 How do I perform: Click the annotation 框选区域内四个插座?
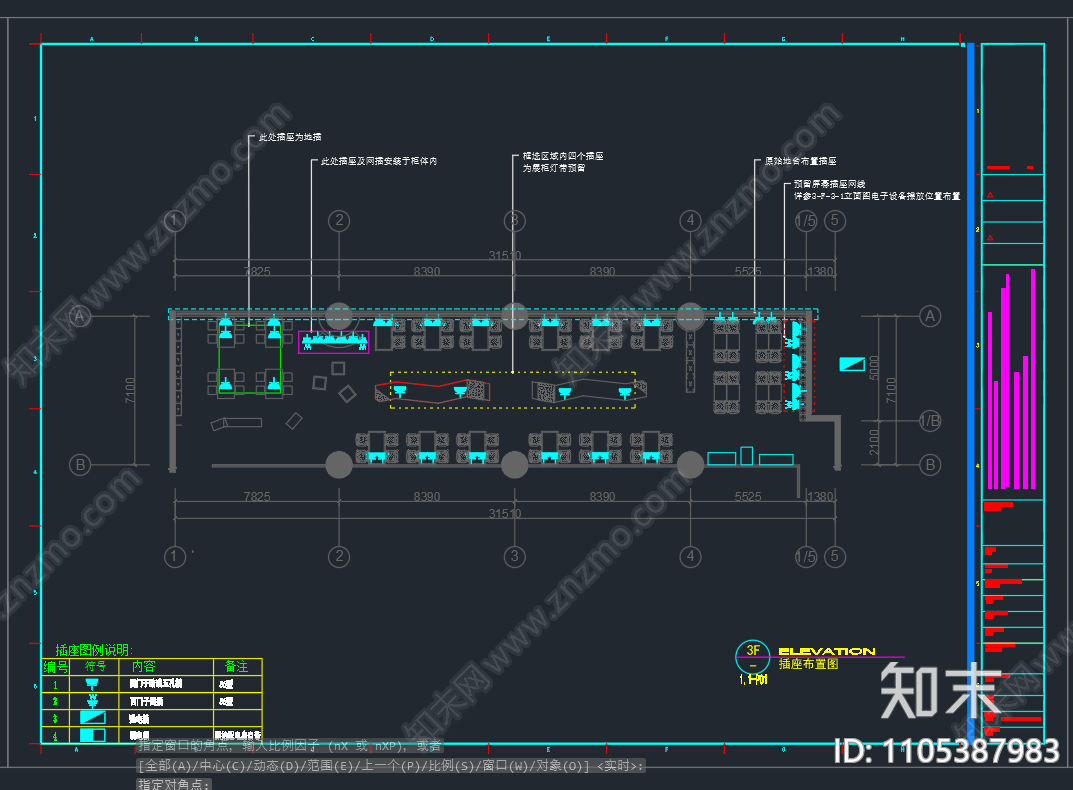pos(563,156)
